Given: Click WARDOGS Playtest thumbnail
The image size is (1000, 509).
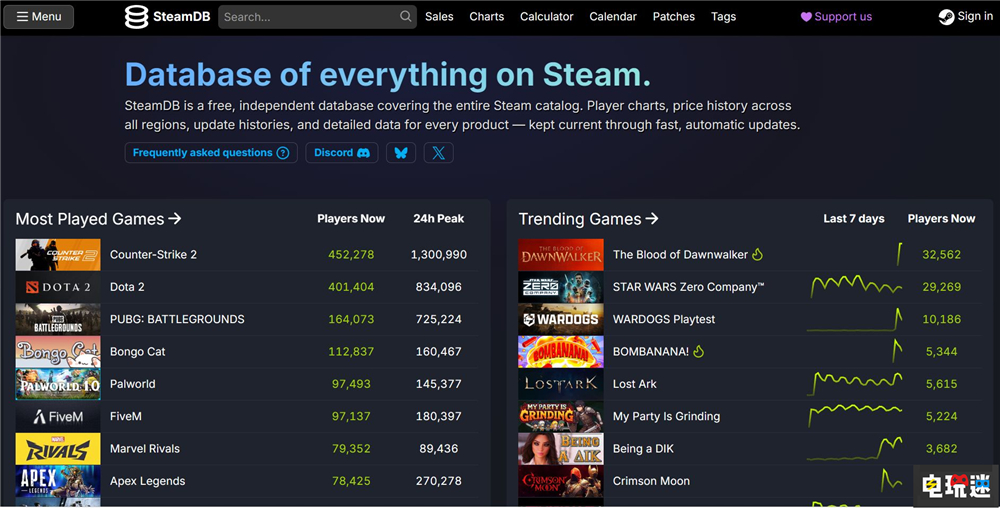Looking at the screenshot, I should [x=561, y=319].
